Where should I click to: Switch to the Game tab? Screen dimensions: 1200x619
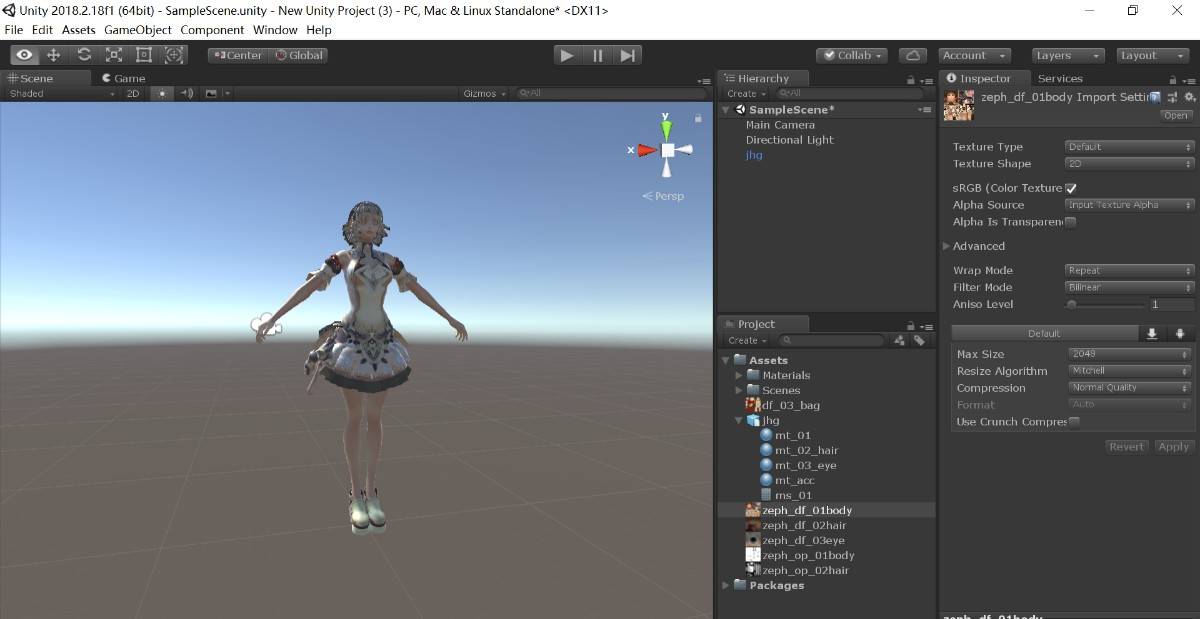124,78
